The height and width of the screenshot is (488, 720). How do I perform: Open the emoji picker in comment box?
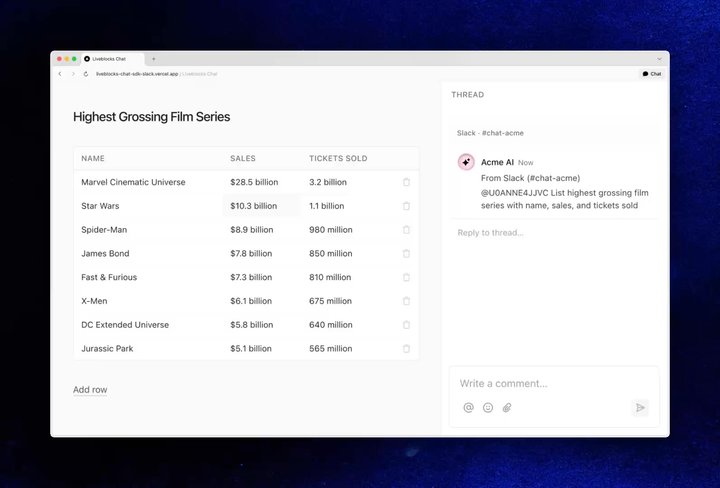click(488, 408)
